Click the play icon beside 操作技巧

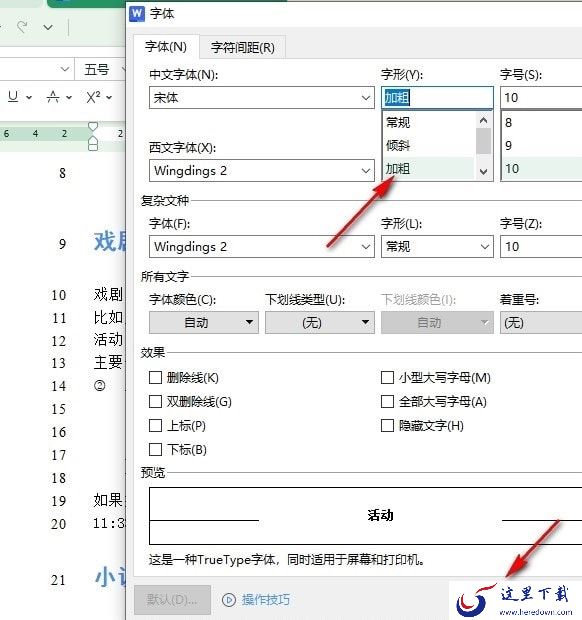[229, 600]
